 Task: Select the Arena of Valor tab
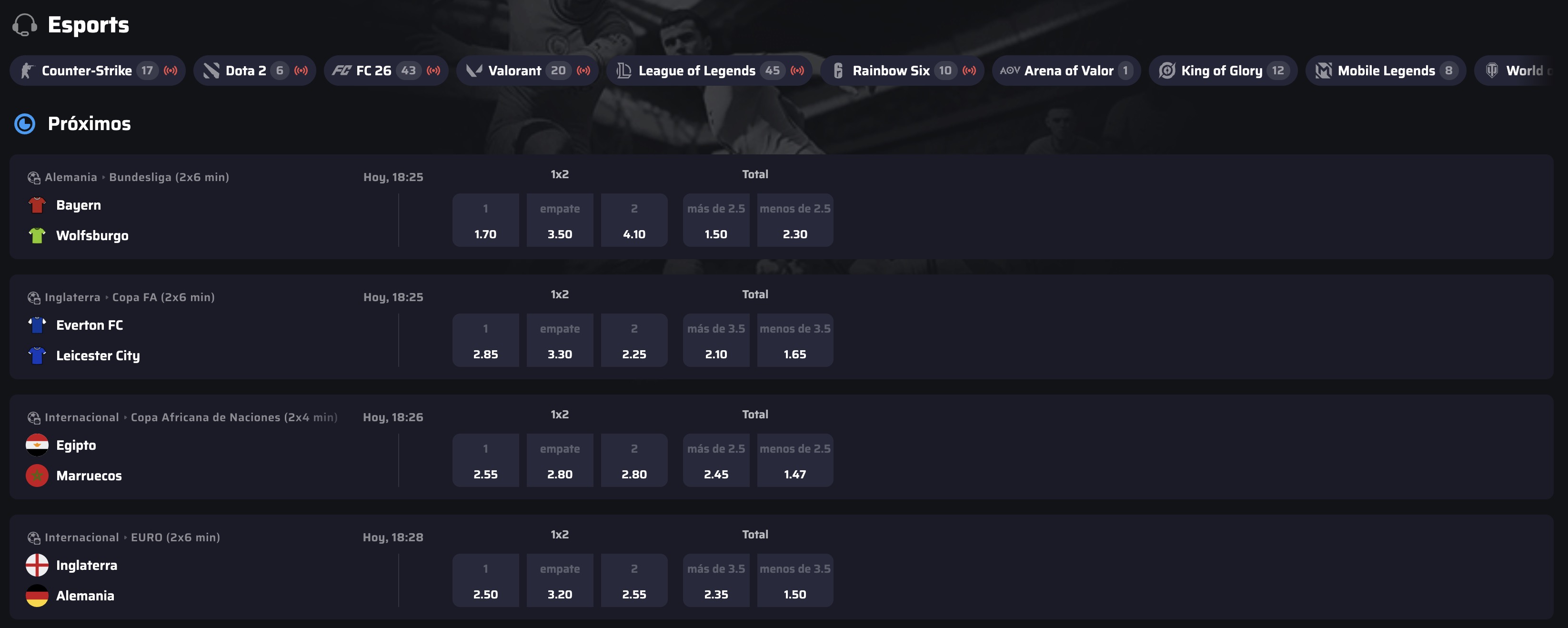pos(1066,71)
